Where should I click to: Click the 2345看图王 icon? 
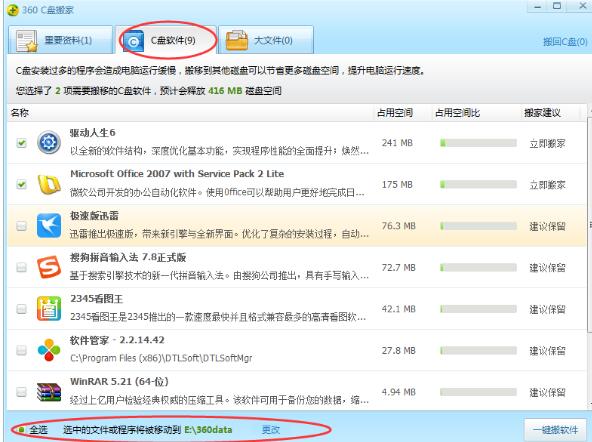point(49,309)
